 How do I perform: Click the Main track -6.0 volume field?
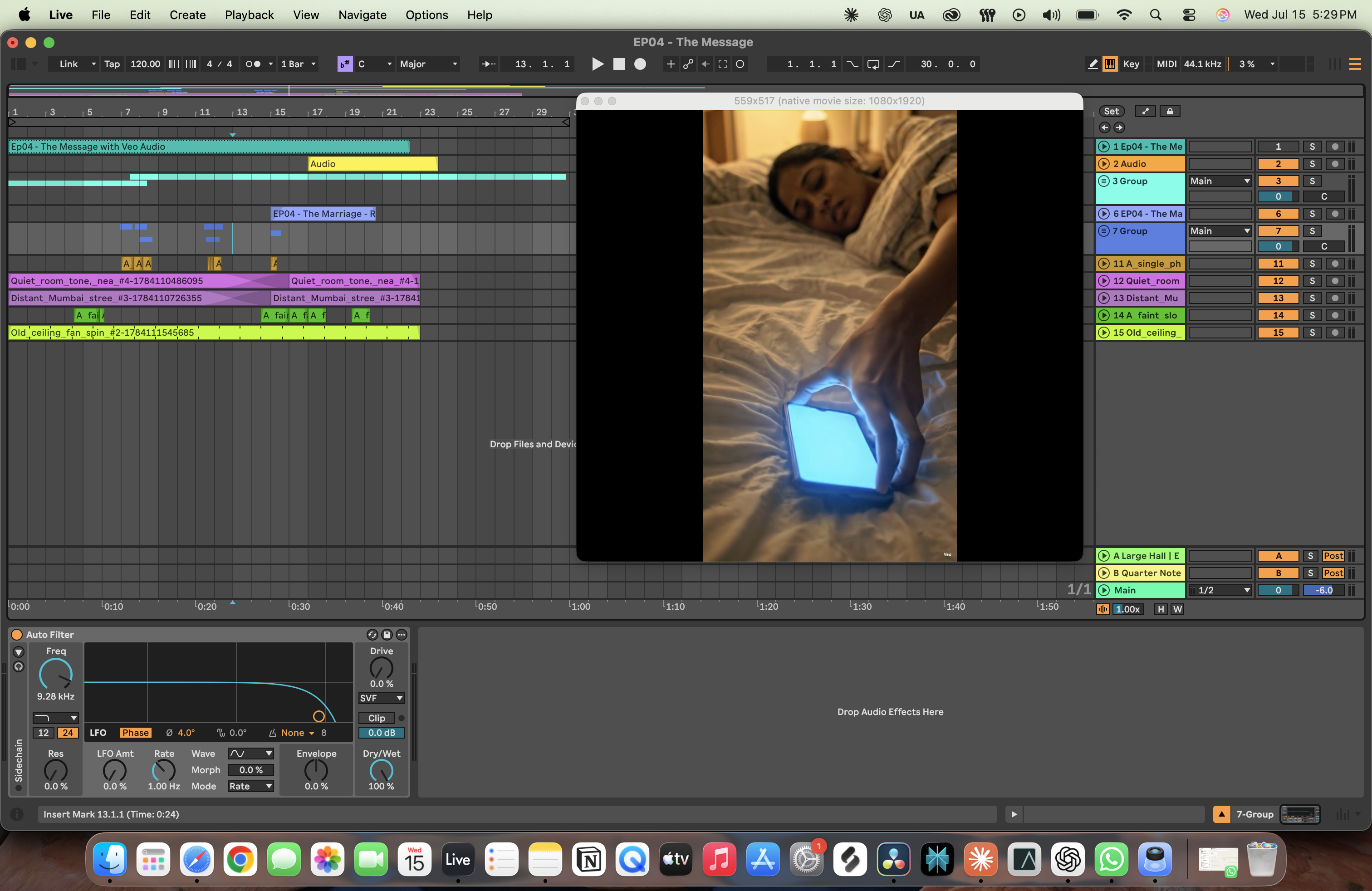[1323, 590]
